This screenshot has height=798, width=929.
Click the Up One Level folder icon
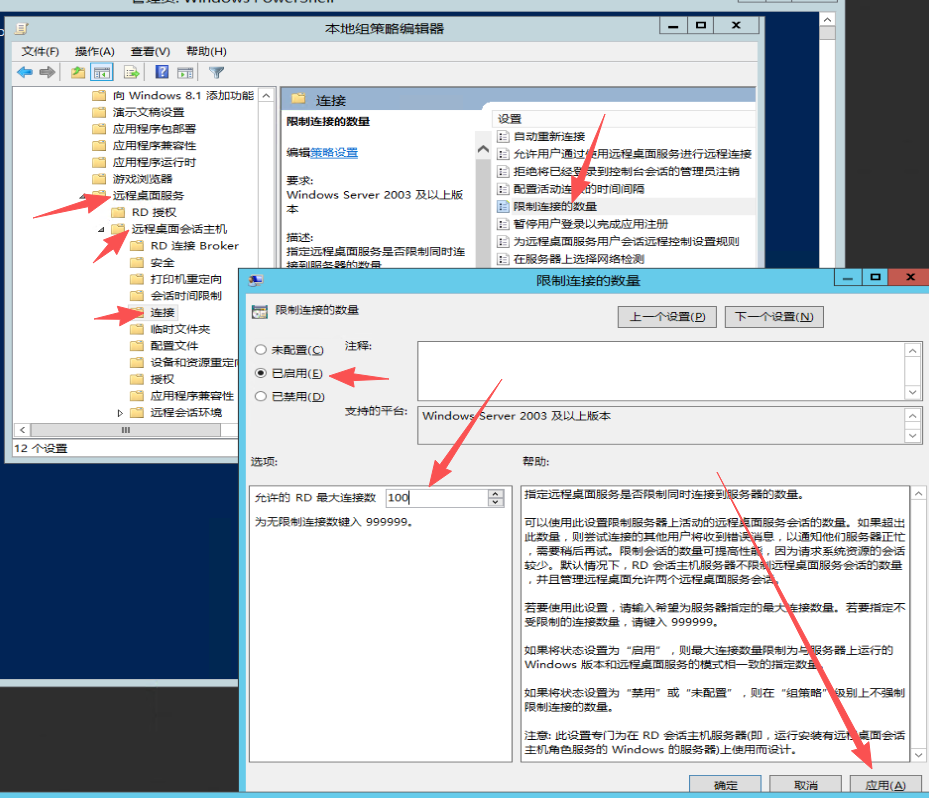pos(78,72)
